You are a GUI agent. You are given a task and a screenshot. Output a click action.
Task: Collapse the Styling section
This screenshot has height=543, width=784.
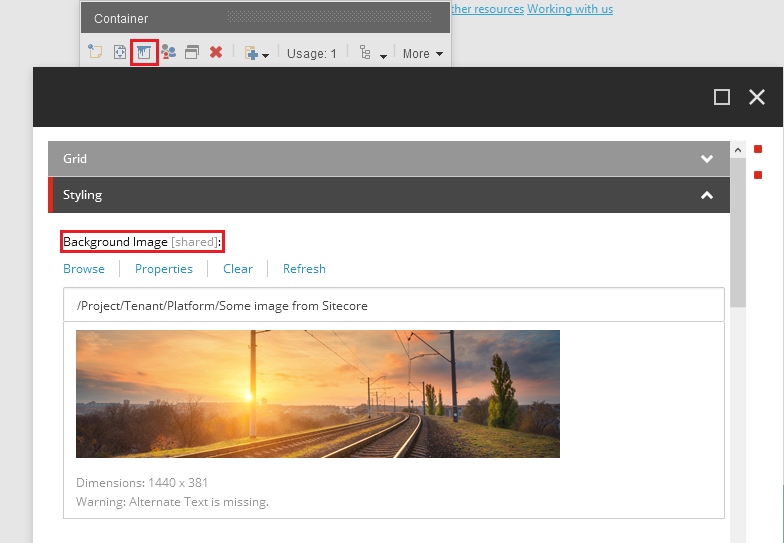pos(389,195)
